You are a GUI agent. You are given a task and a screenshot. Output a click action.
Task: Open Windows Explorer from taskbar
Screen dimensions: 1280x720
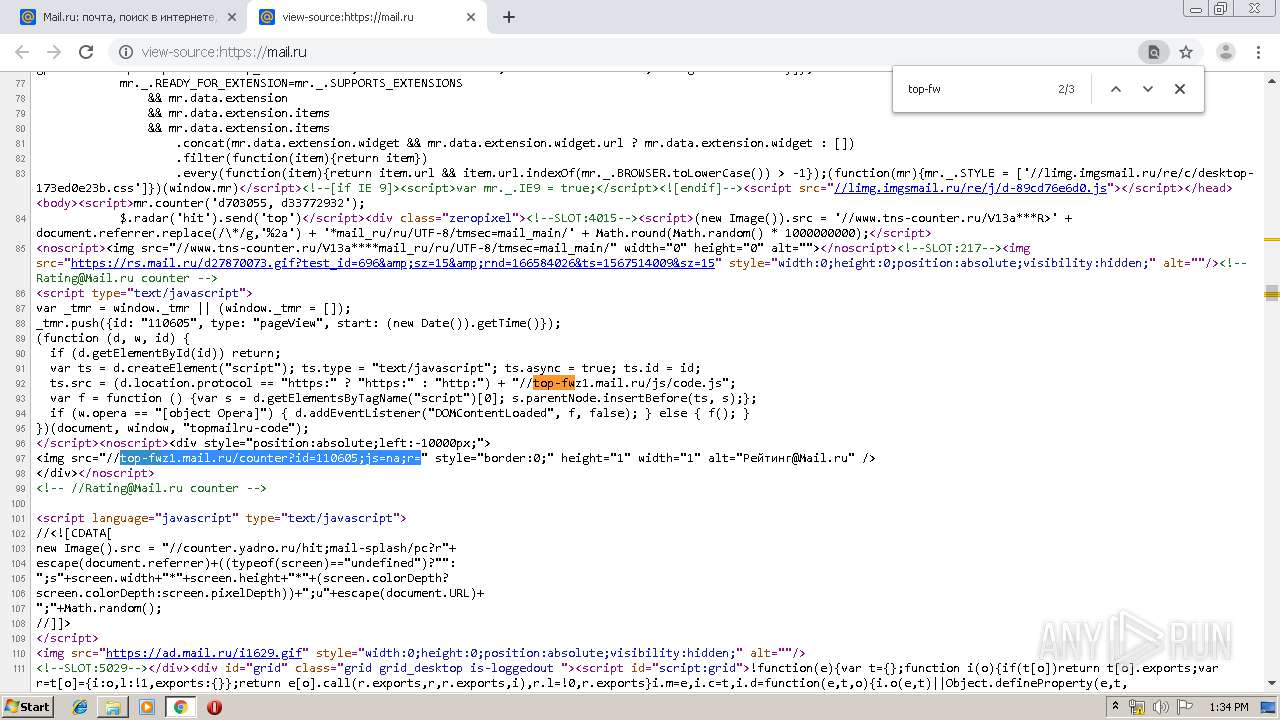coord(113,706)
